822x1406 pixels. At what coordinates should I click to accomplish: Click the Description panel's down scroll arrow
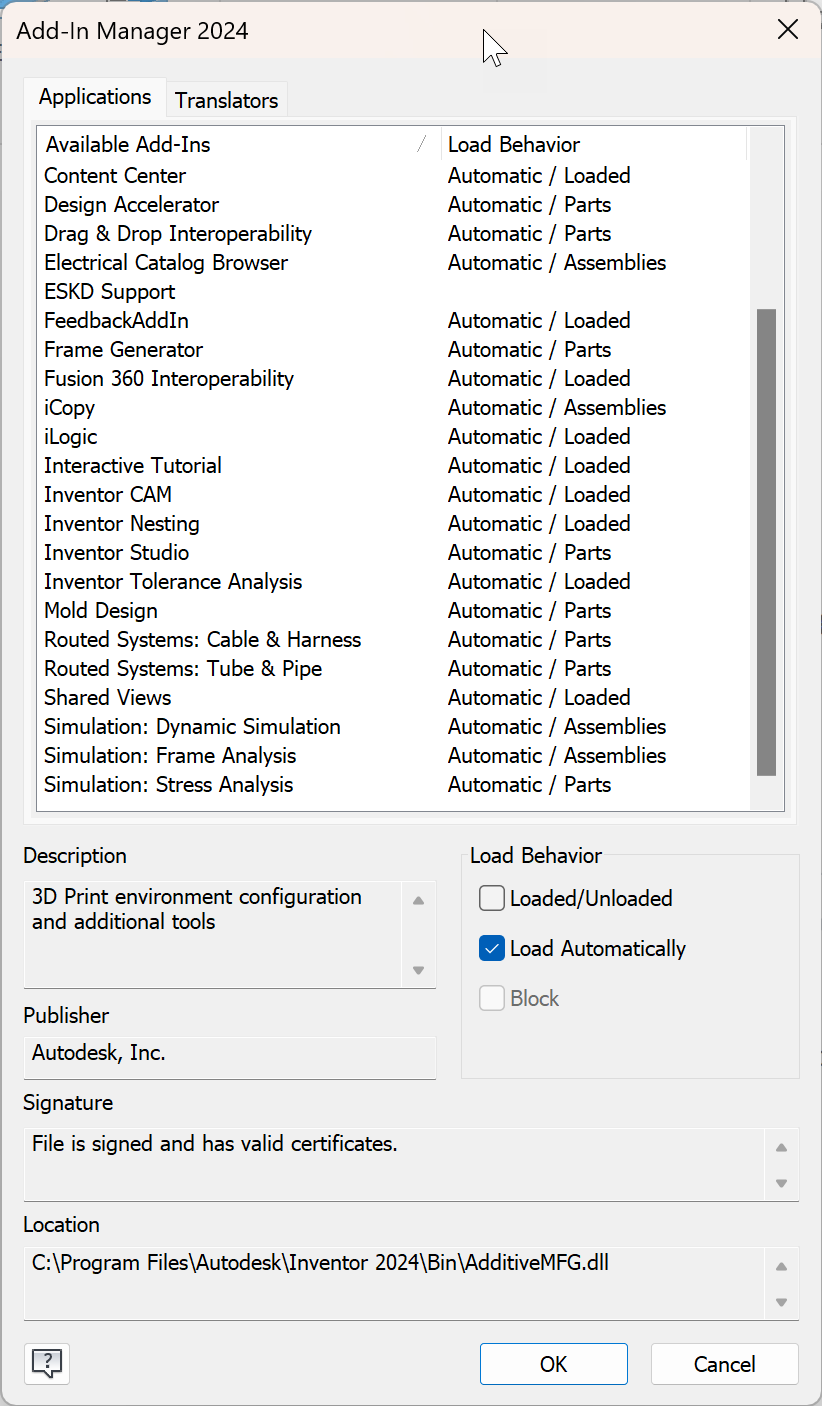pyautogui.click(x=418, y=970)
